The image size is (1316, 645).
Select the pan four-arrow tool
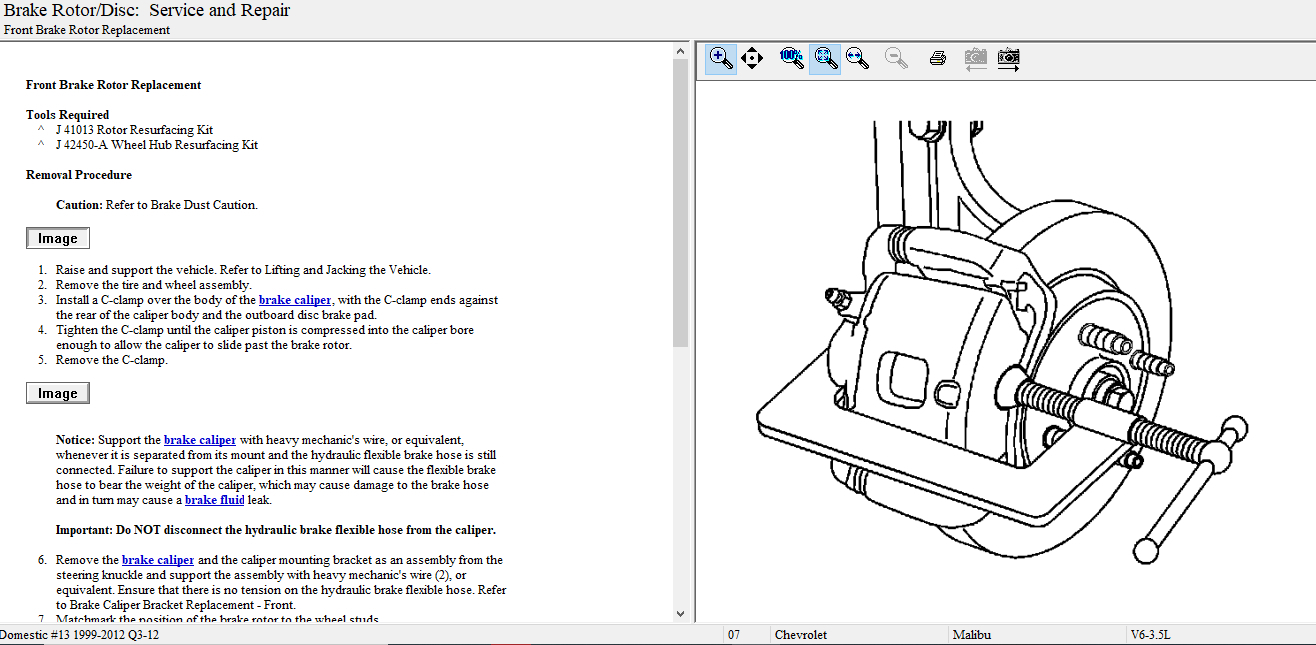coord(753,58)
